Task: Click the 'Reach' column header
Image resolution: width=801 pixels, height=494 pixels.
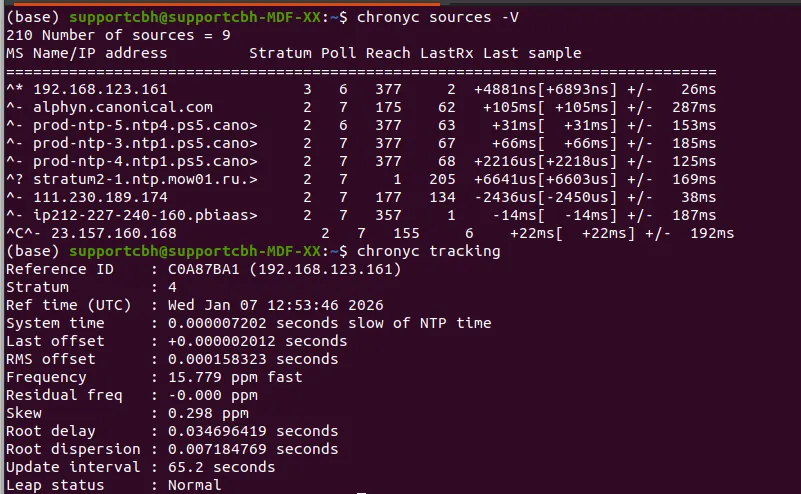Action: pyautogui.click(x=388, y=53)
